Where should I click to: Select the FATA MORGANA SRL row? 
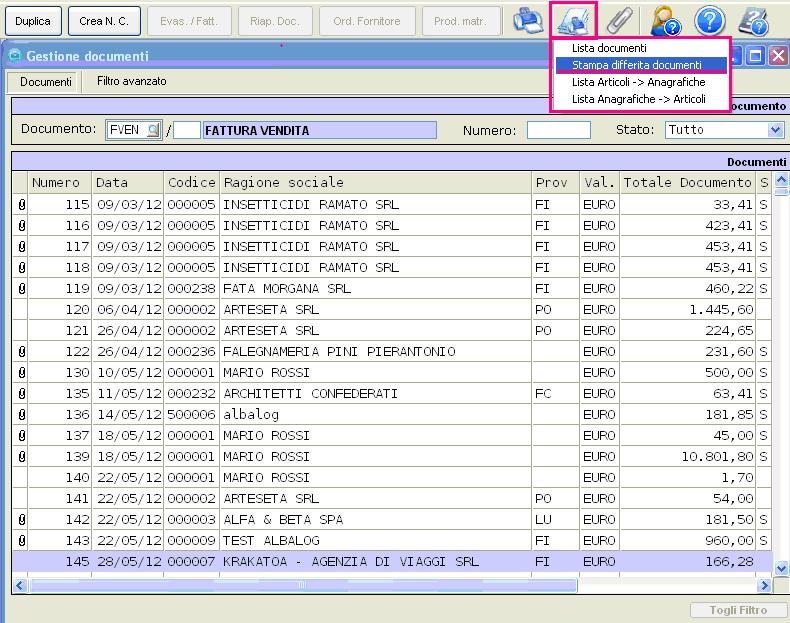pos(392,289)
